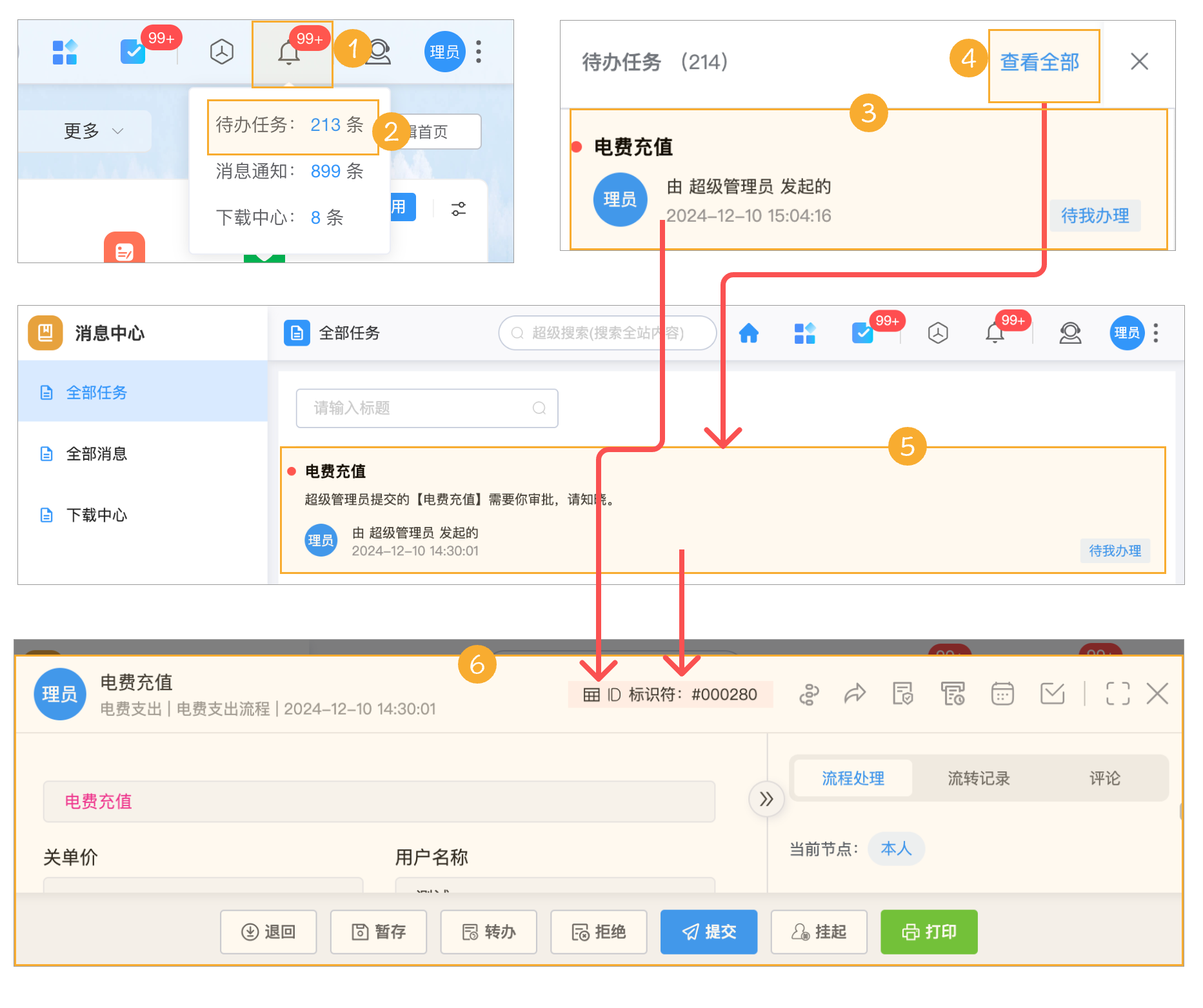
Task: Click the share arrow icon in task detail
Action: (x=855, y=695)
